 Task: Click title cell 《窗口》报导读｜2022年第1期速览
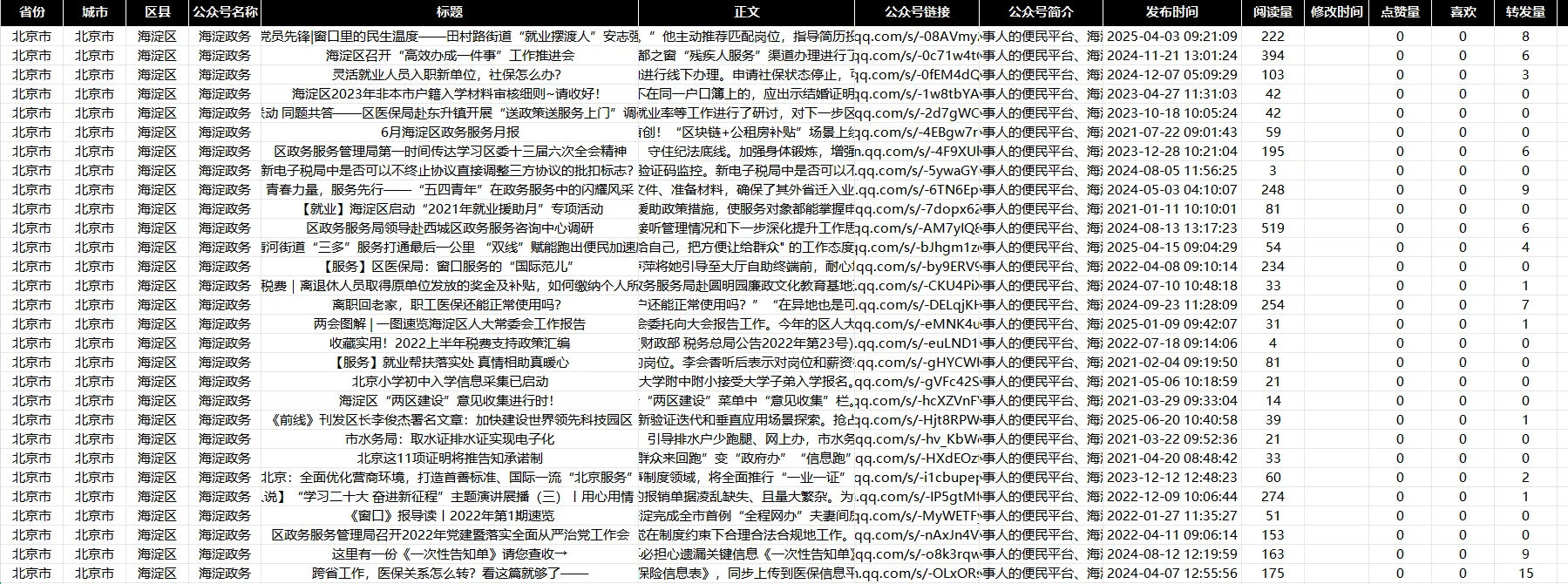coord(450,515)
